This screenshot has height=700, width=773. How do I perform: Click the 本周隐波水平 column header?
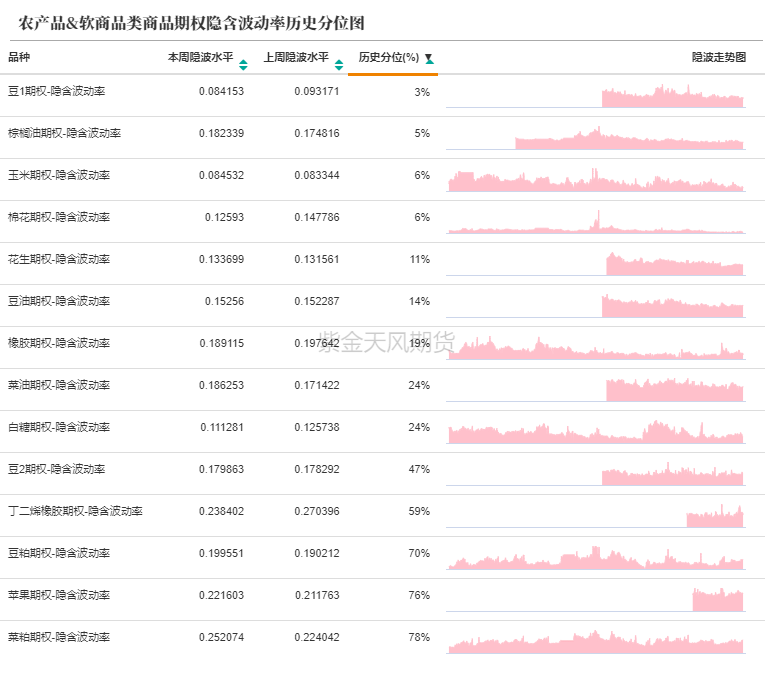201,57
